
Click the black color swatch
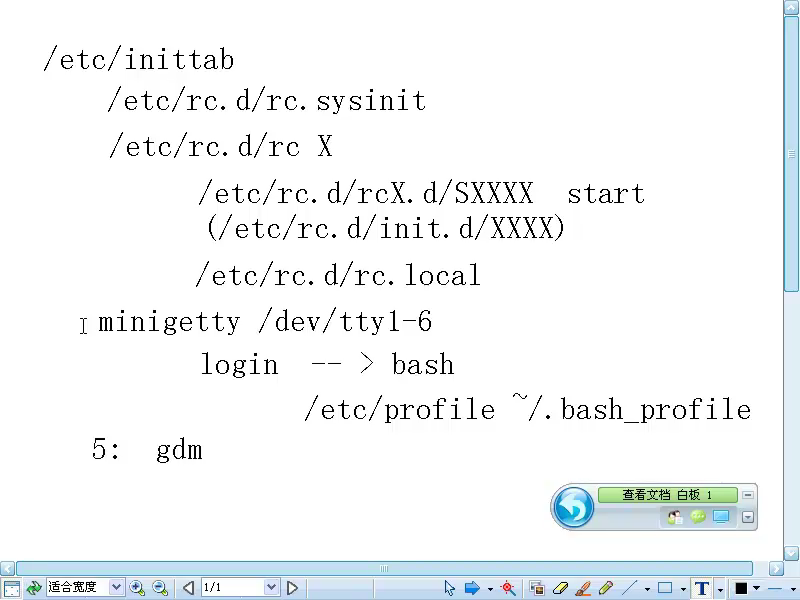741,588
